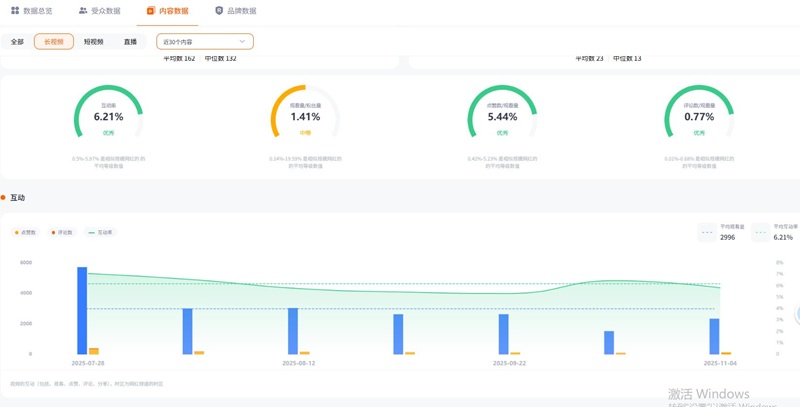
Task: Open the 品牌数据 tab
Action: pyautogui.click(x=236, y=11)
